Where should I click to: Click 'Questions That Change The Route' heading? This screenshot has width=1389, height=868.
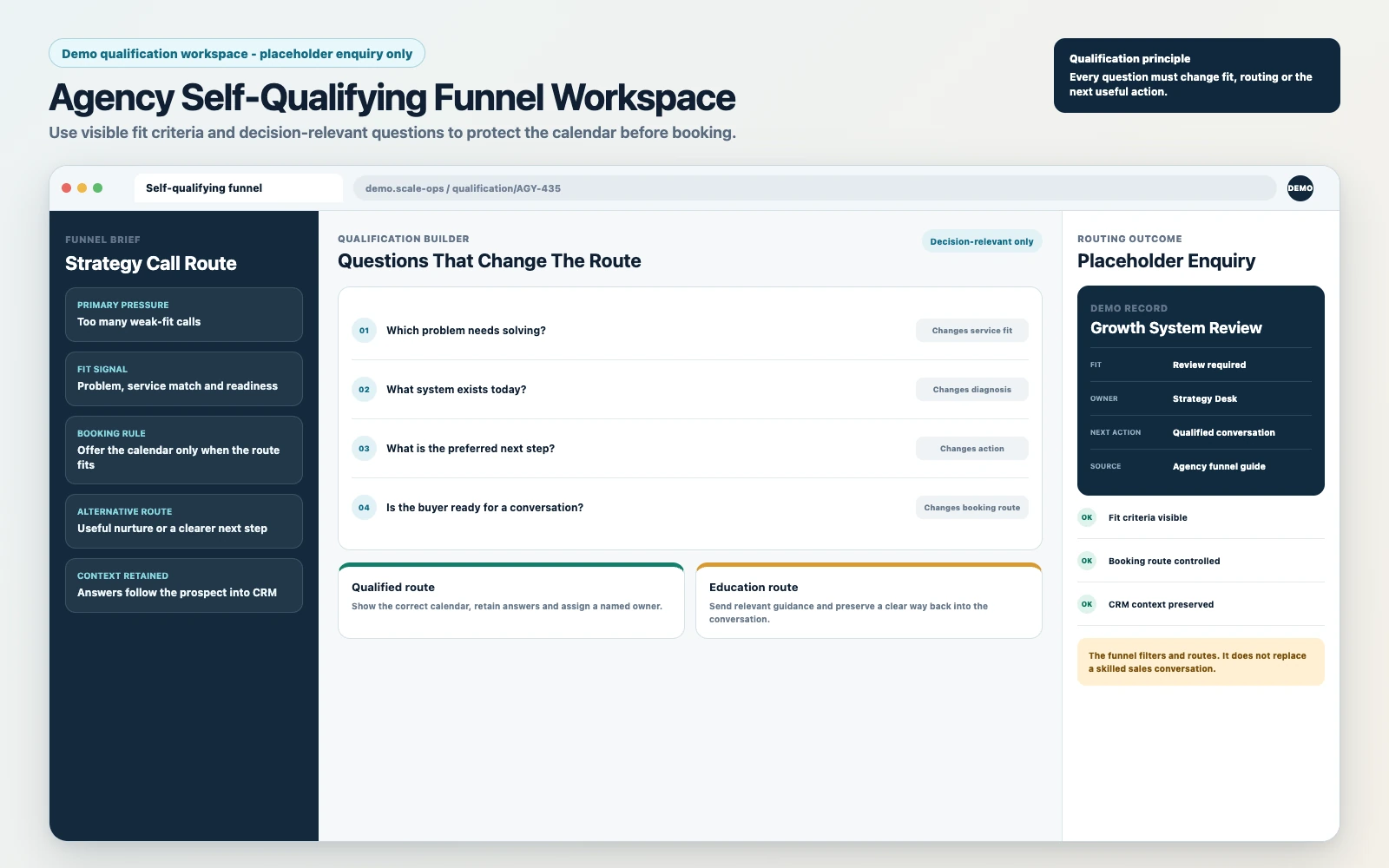tap(490, 261)
